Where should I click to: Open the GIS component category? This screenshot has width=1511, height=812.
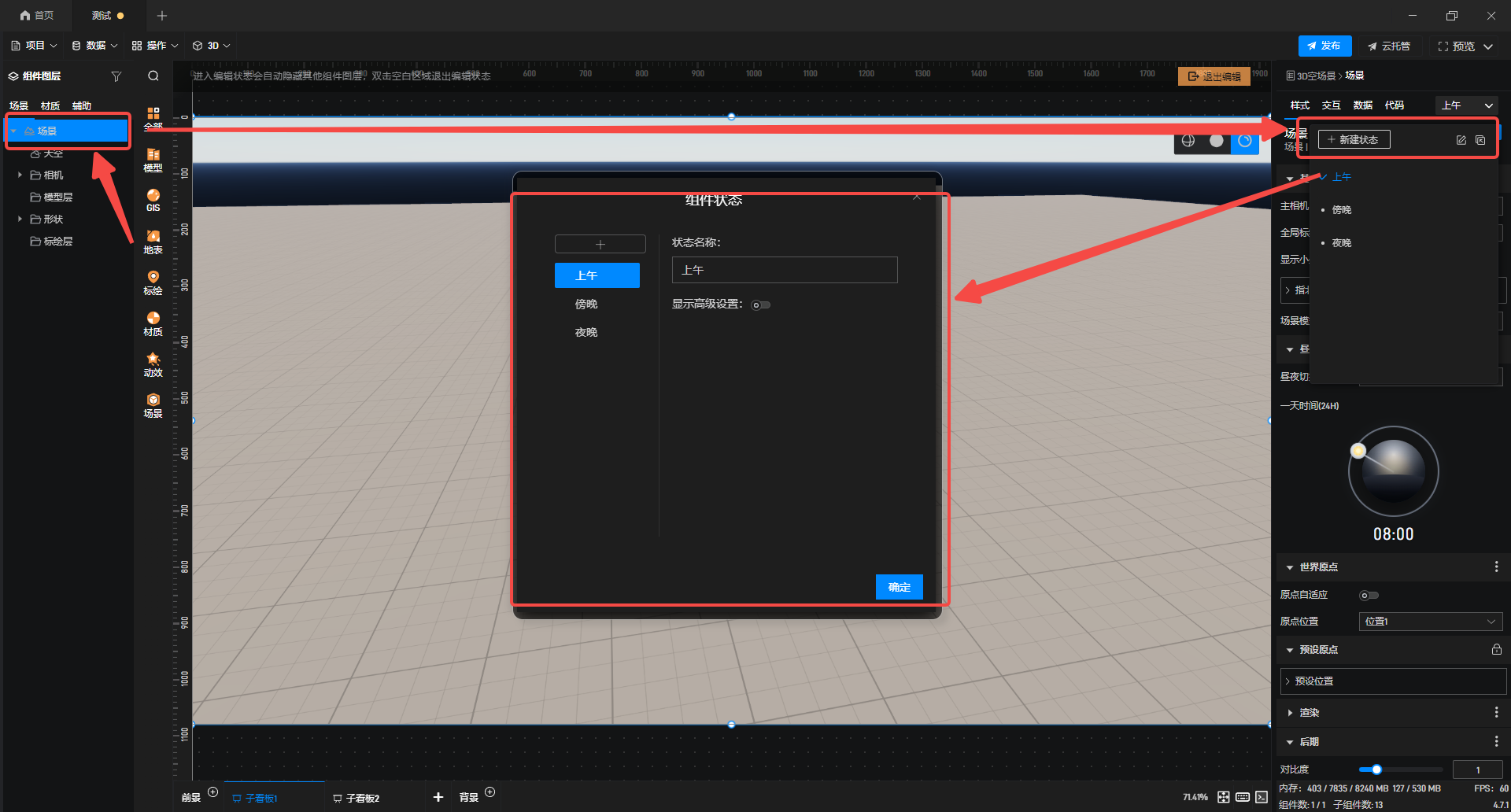(x=153, y=200)
